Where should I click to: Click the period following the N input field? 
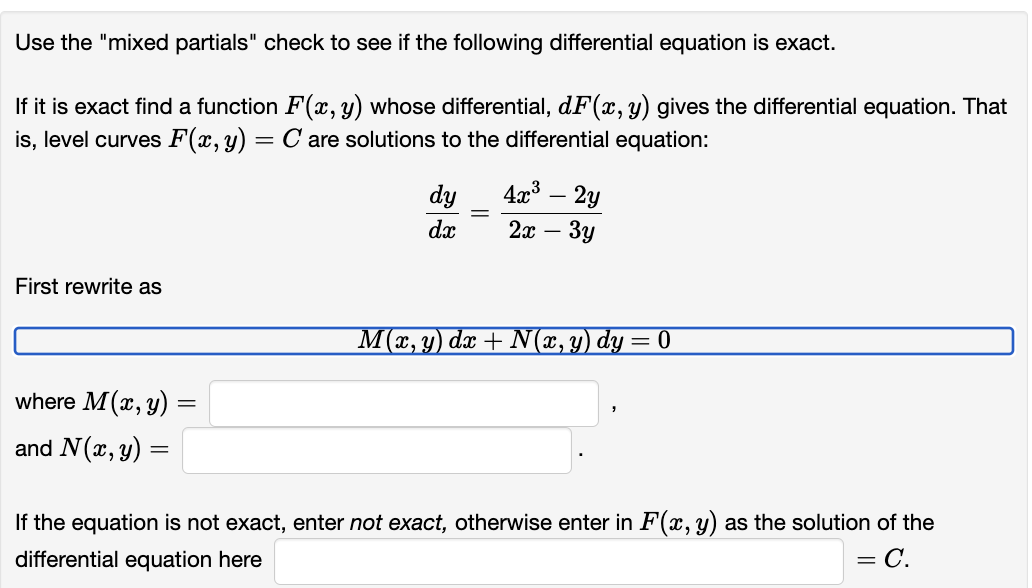[x=580, y=454]
